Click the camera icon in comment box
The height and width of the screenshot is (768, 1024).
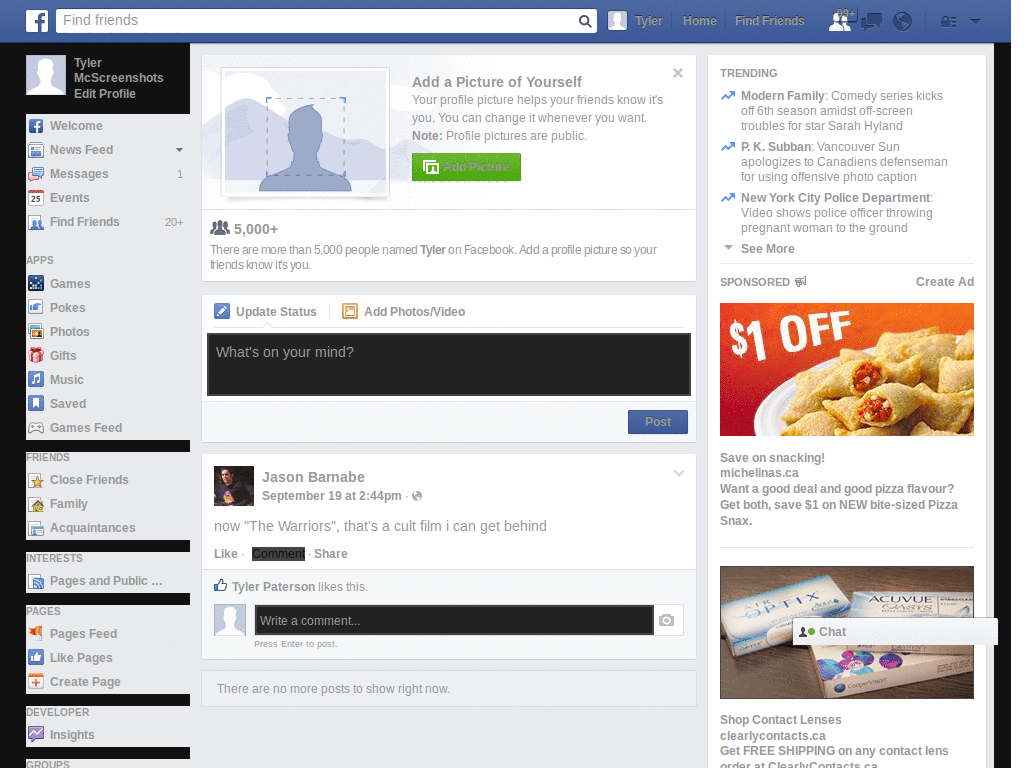666,620
